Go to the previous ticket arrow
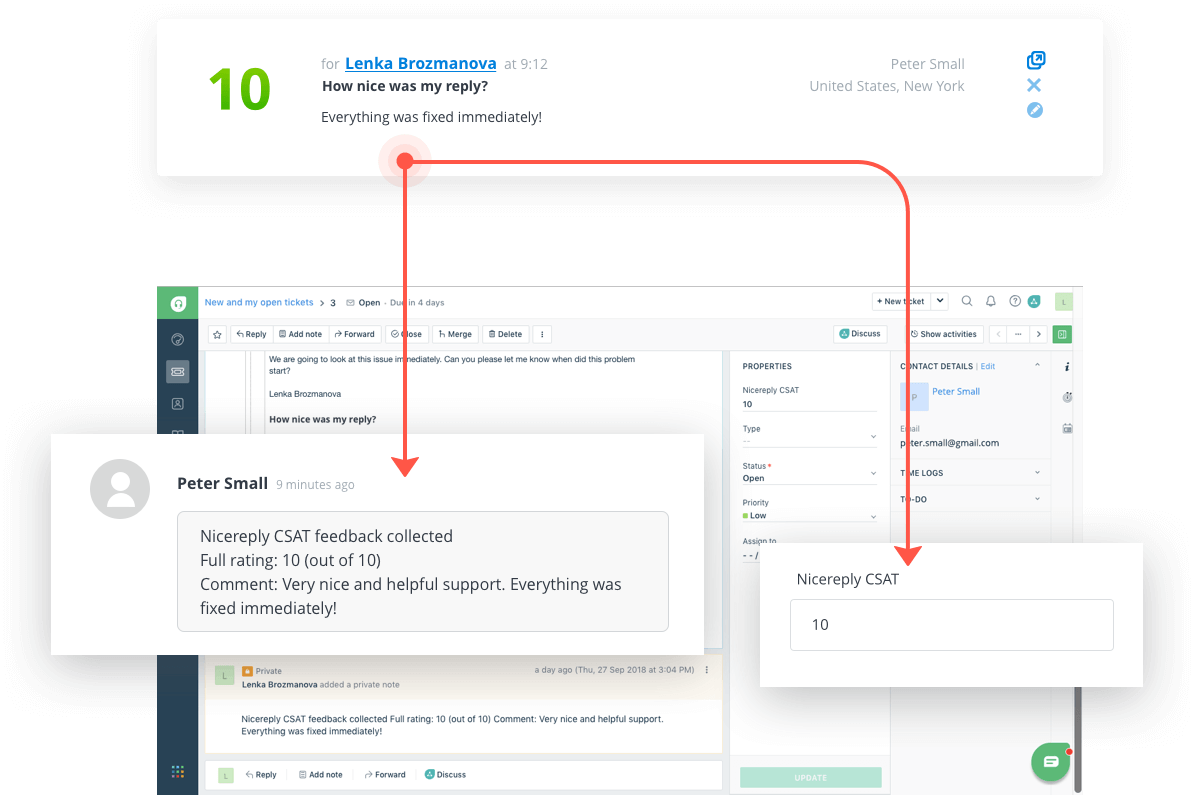 [998, 334]
